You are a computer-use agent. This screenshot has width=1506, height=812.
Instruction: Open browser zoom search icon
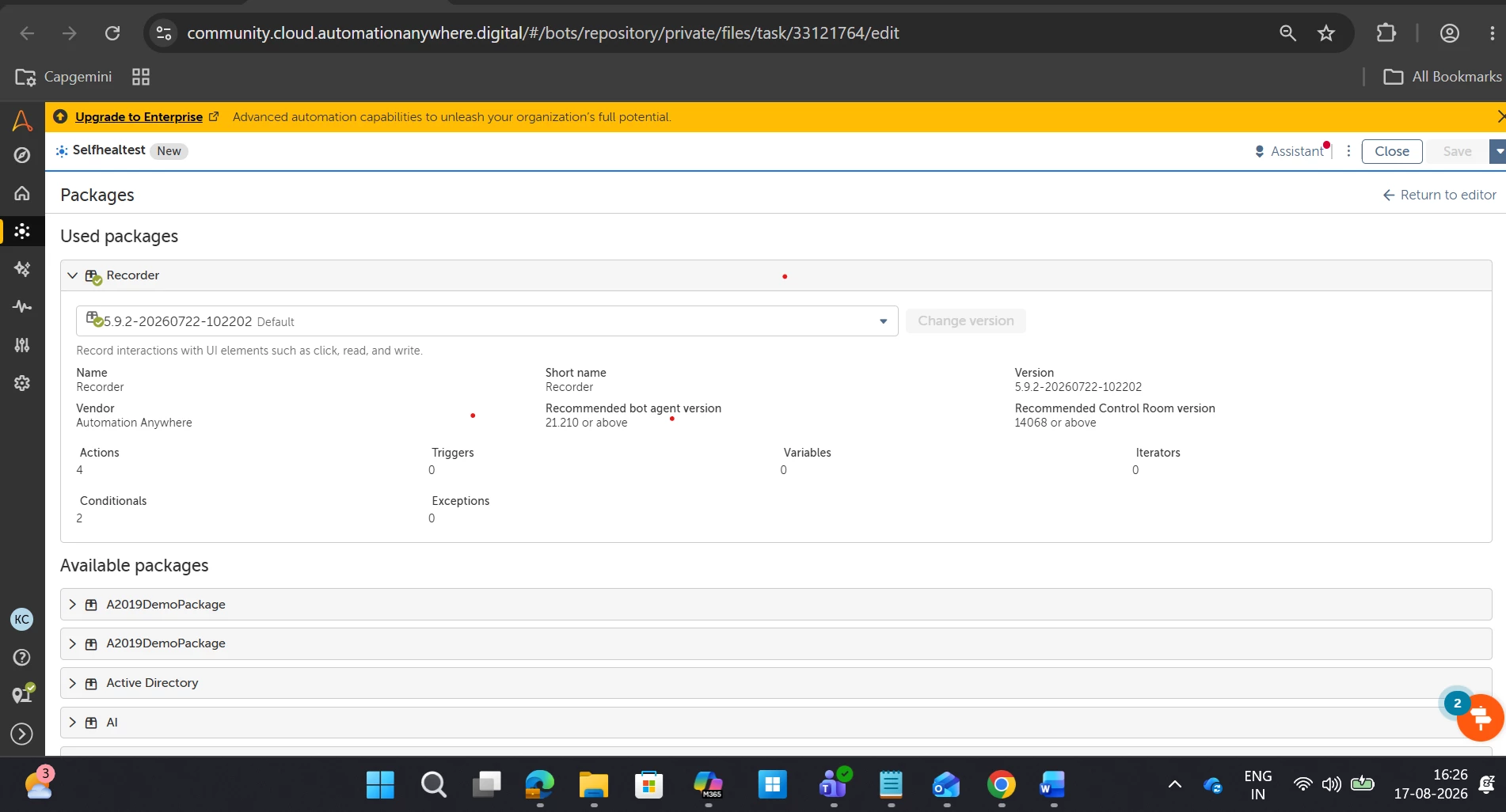pos(1287,33)
